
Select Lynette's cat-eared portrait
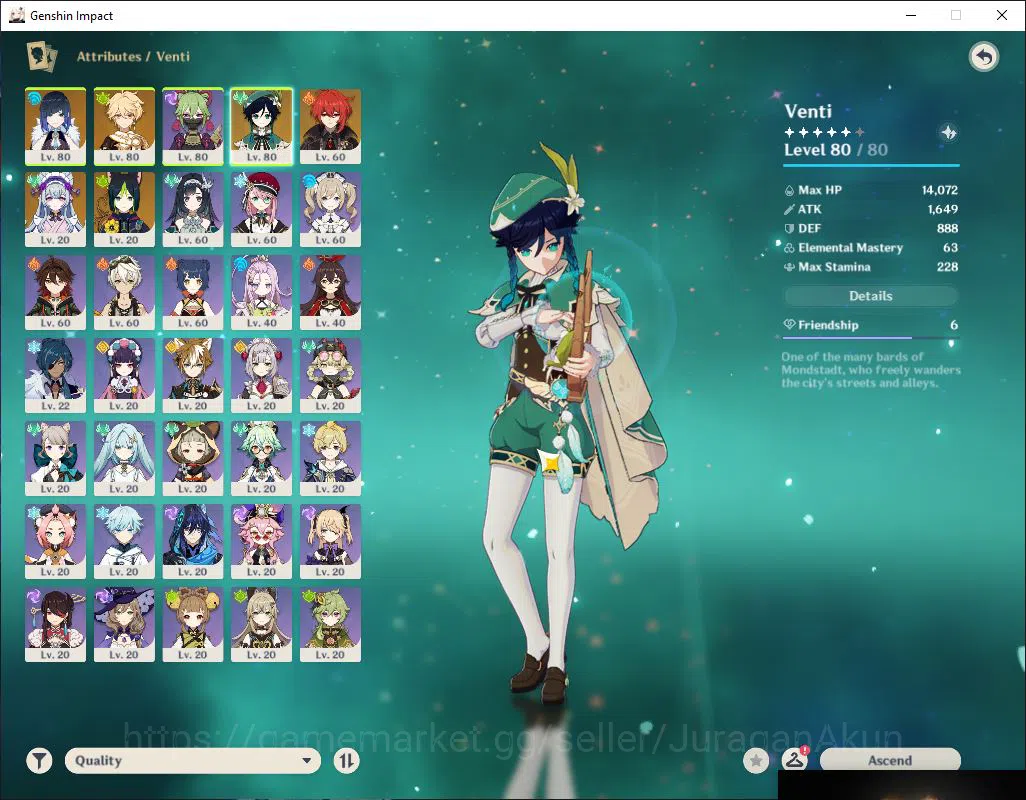[56, 459]
